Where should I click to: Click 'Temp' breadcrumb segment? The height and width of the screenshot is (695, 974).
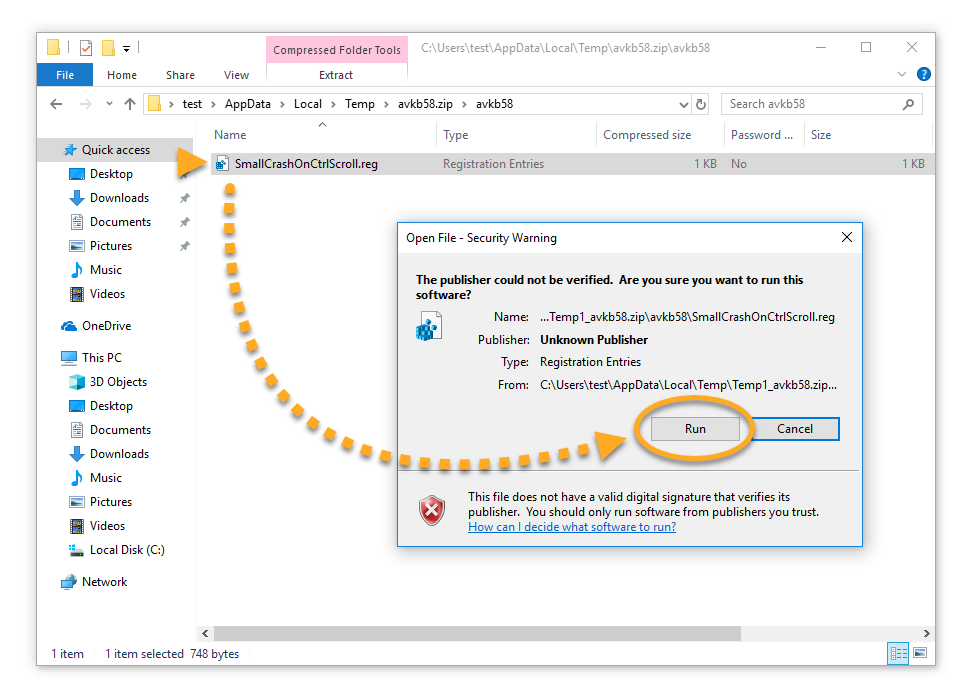click(360, 104)
